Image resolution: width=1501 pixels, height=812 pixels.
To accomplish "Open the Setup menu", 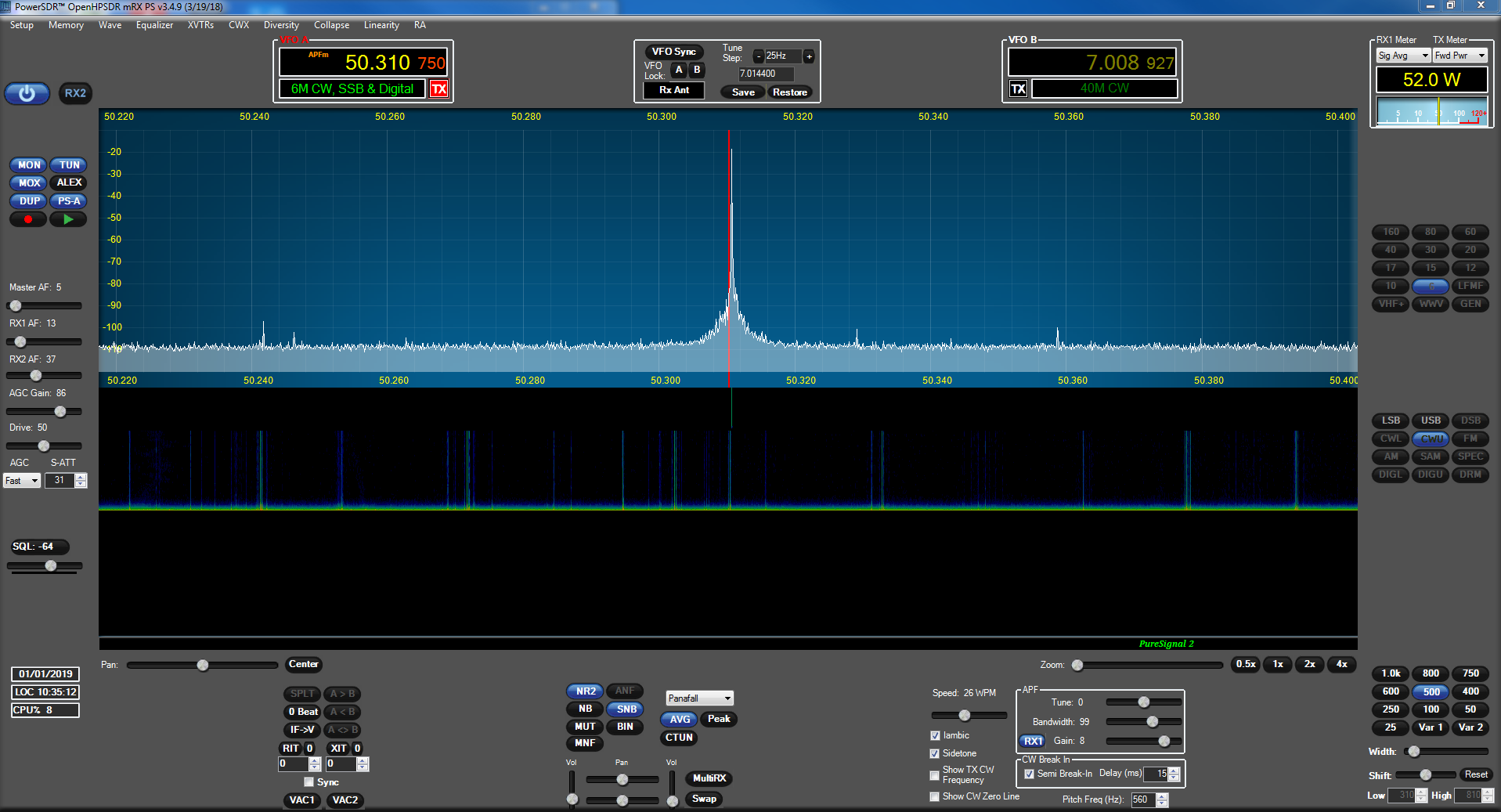I will [x=22, y=25].
